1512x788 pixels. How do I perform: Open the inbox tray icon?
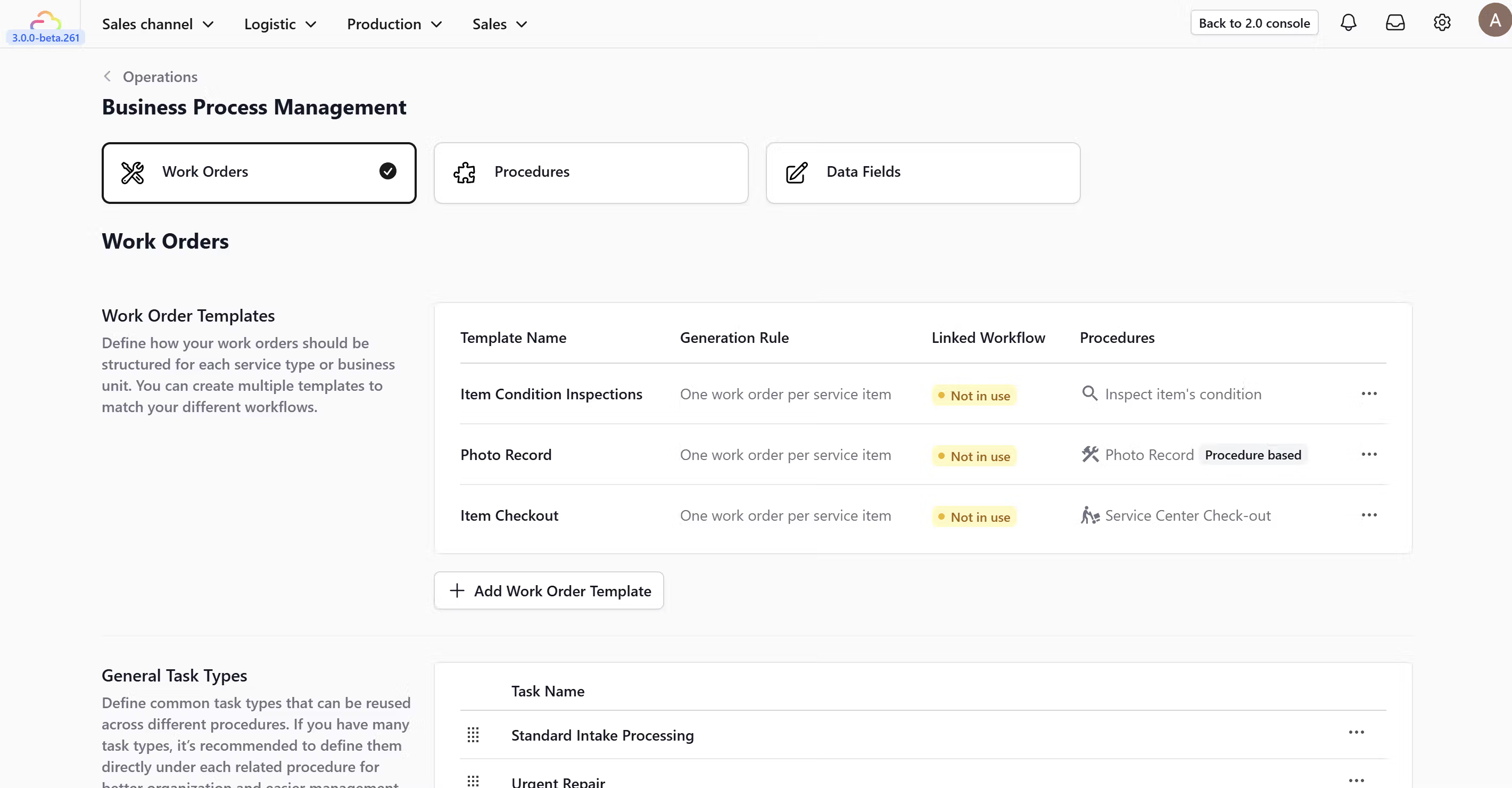(1395, 23)
